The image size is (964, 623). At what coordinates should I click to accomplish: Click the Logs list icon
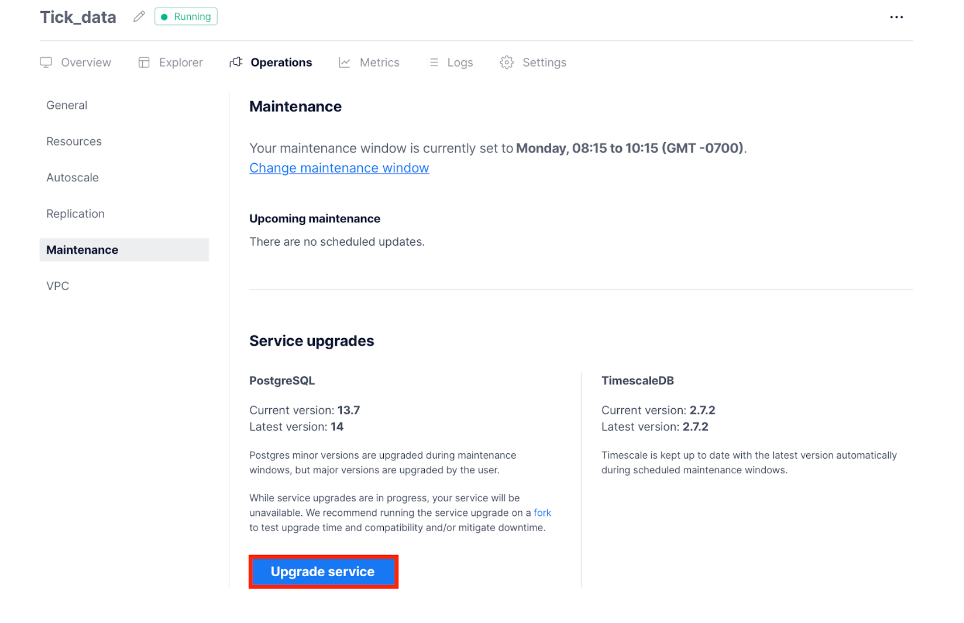433,62
